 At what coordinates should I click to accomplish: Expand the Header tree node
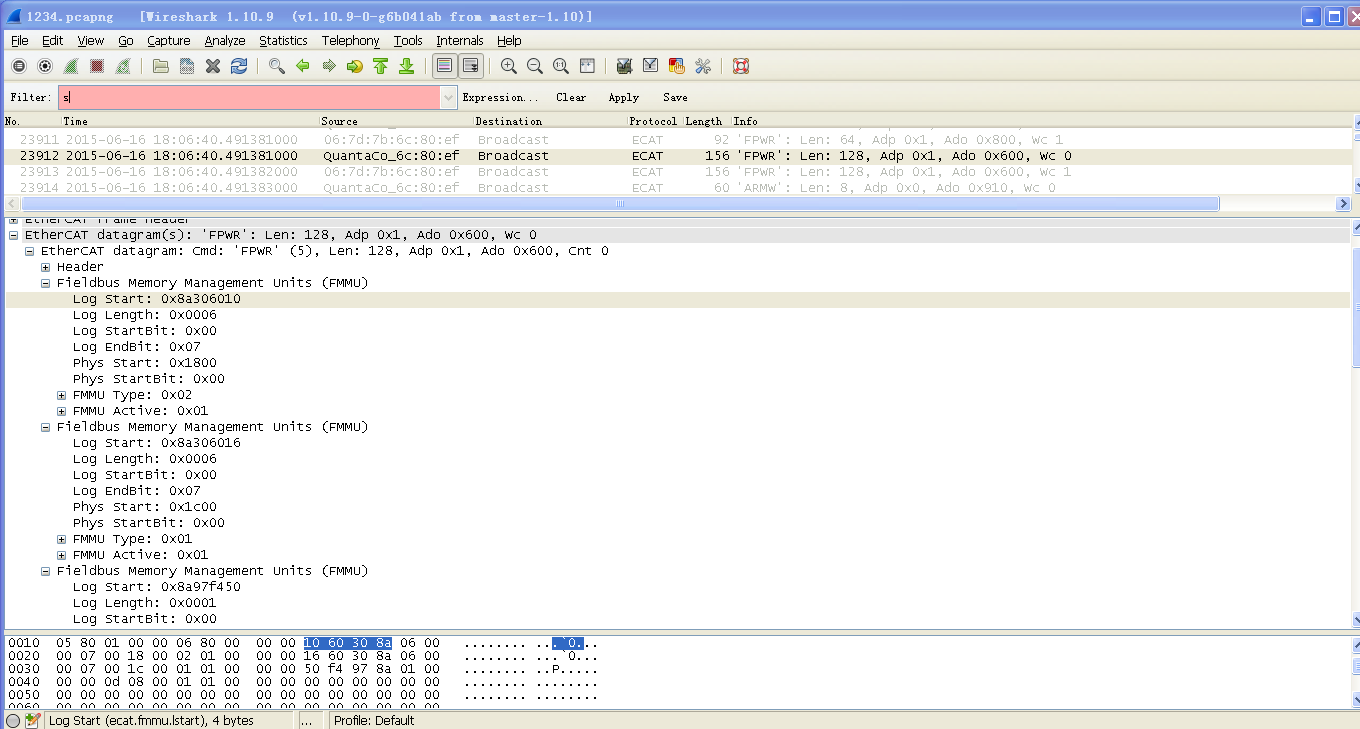(46, 267)
